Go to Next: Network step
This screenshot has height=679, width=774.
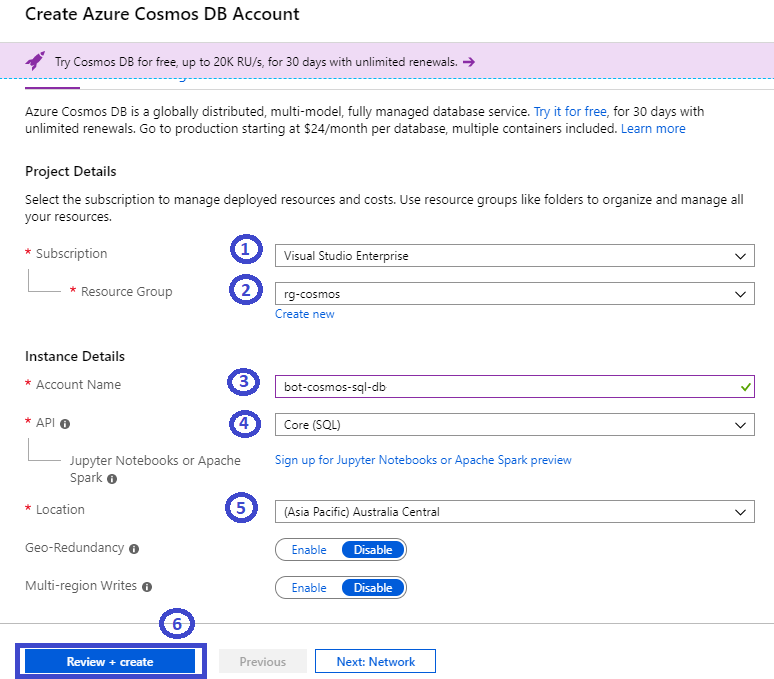click(x=375, y=662)
